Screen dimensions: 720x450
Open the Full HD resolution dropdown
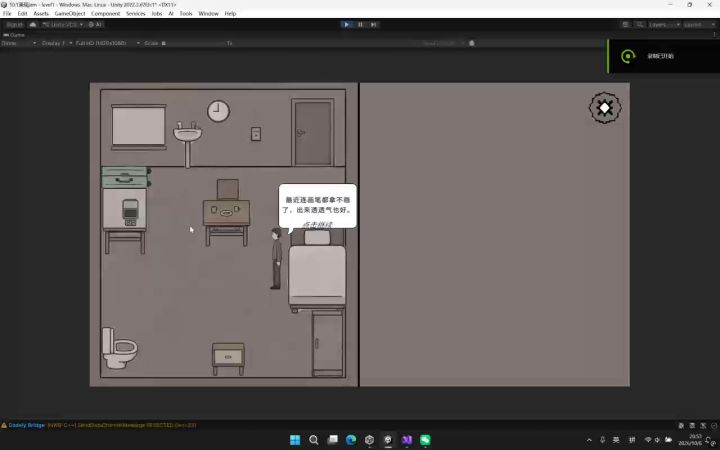point(107,43)
